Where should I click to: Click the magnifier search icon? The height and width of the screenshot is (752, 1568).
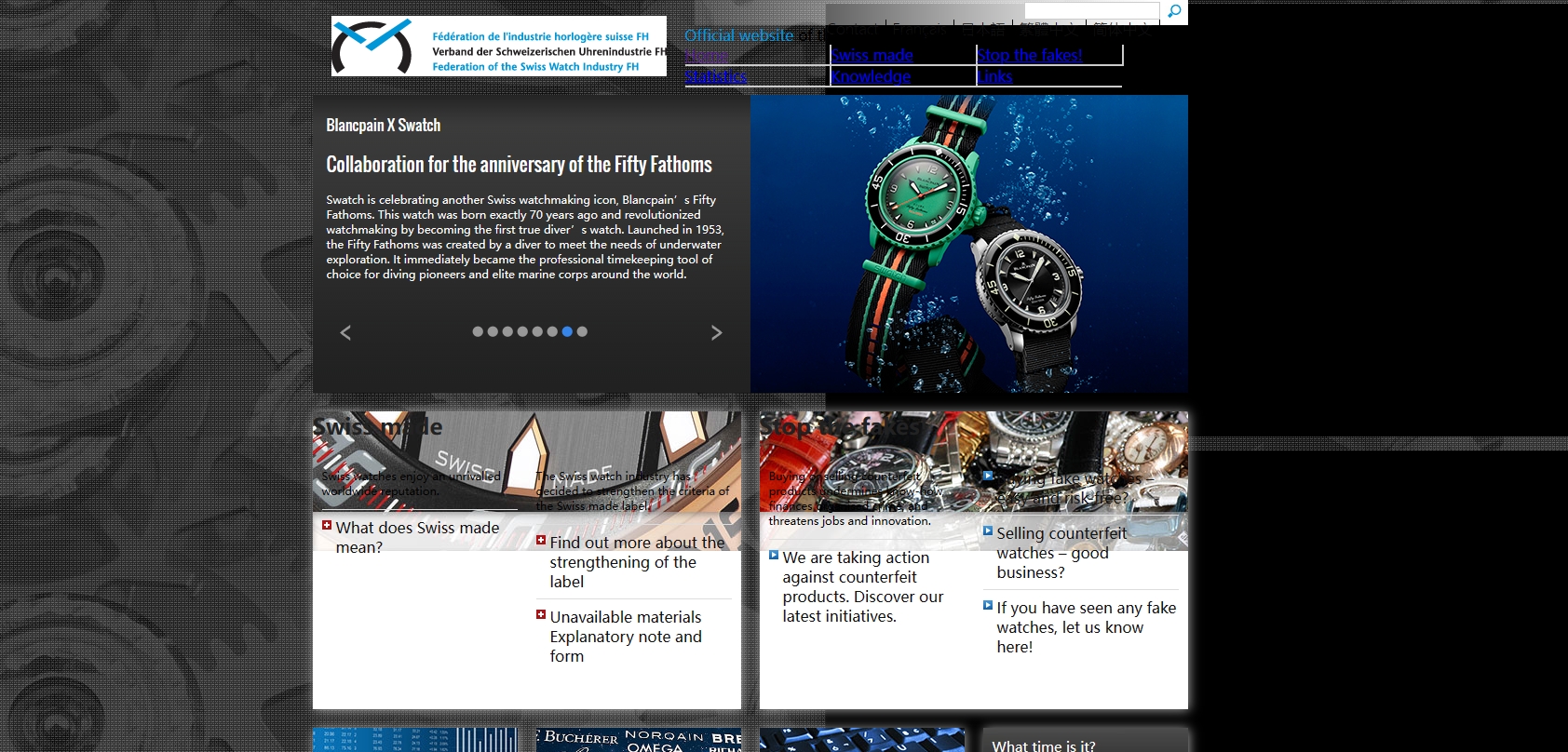1174,11
